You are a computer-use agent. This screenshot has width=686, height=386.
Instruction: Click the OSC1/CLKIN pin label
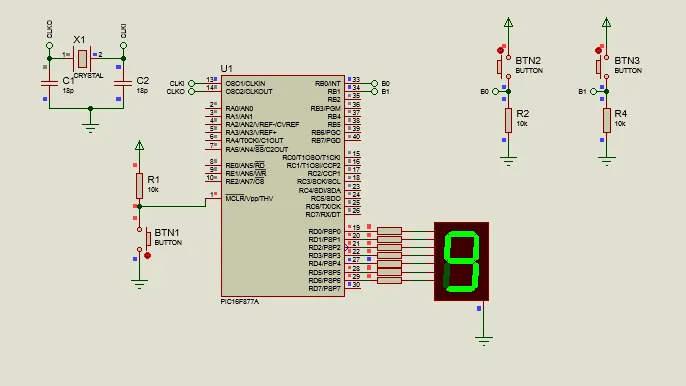pyautogui.click(x=245, y=83)
